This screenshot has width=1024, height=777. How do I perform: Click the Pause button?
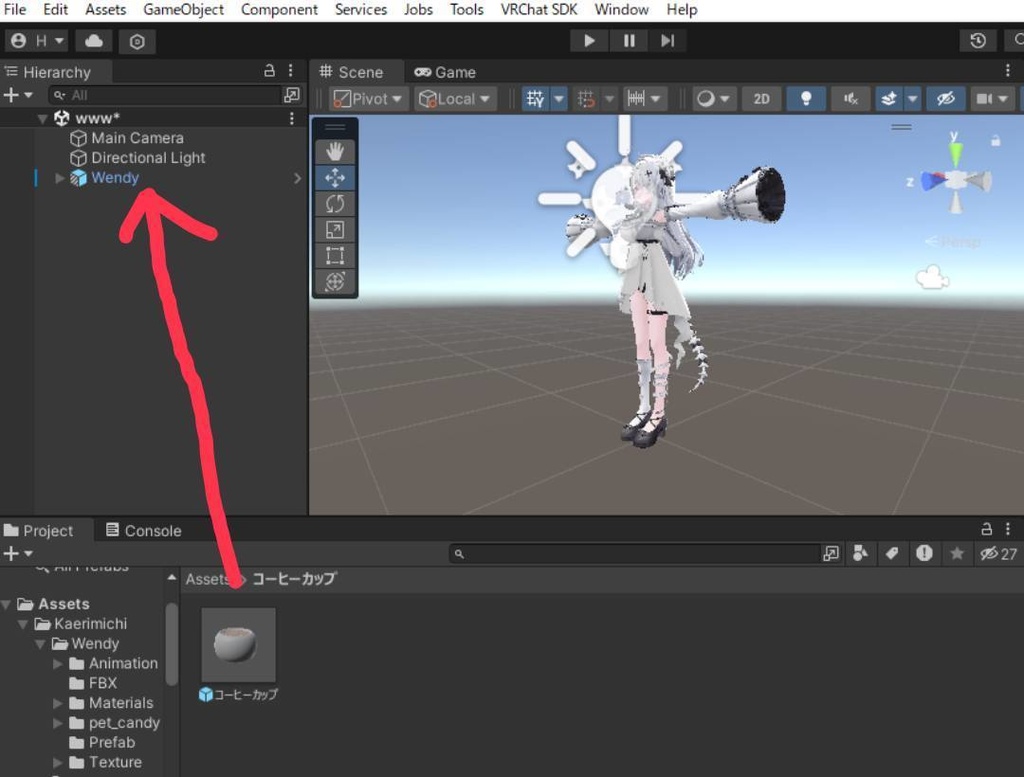[x=629, y=41]
